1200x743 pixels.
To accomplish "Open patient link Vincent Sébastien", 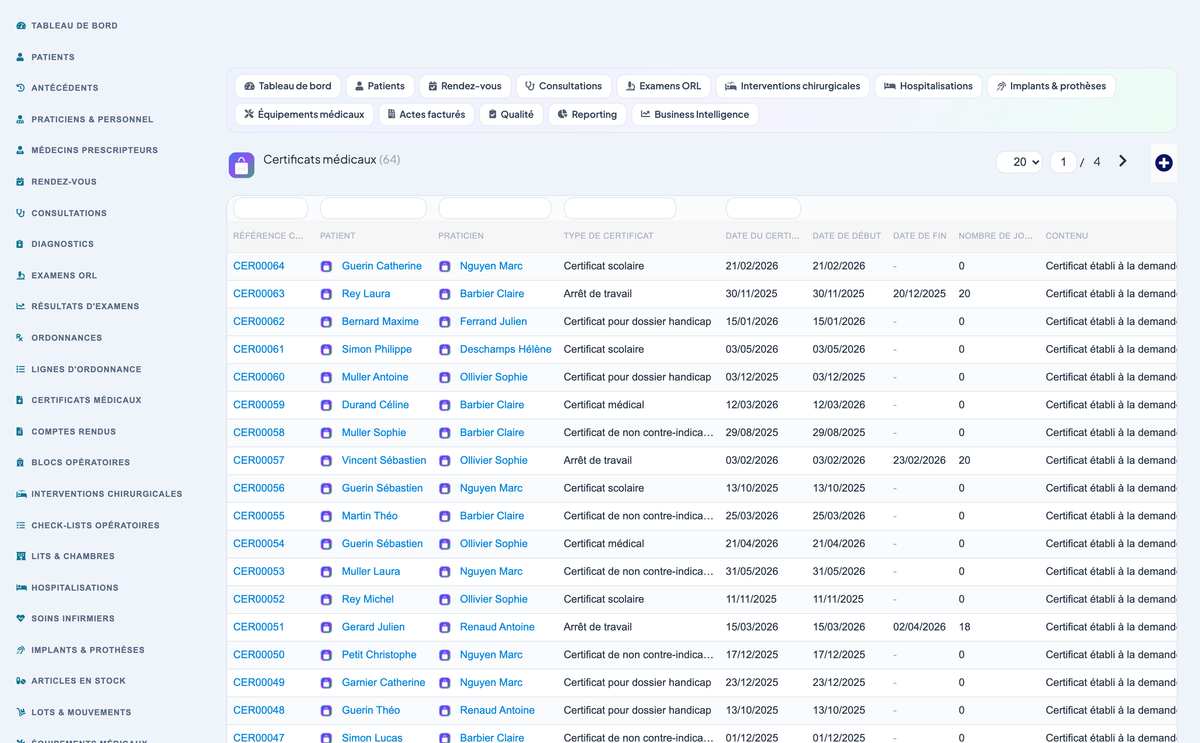I will pos(384,461).
